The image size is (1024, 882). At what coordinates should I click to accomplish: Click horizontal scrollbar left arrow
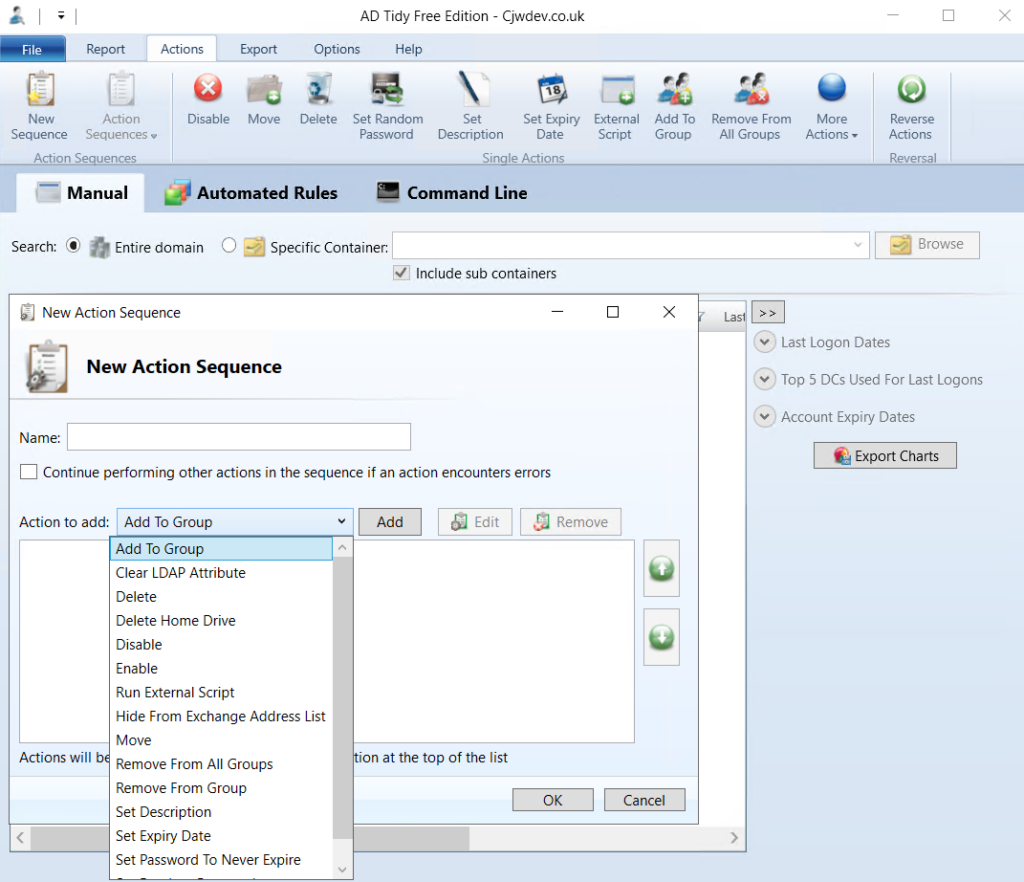(20, 838)
